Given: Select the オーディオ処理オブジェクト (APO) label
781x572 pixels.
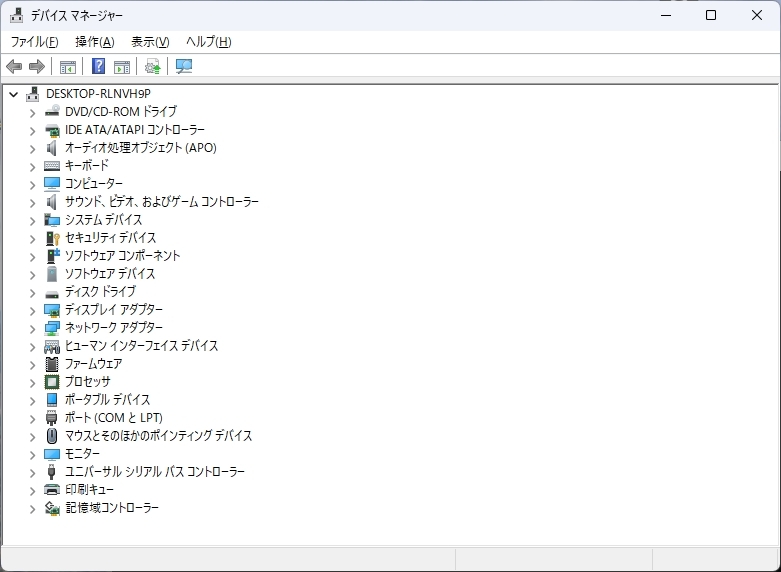Looking at the screenshot, I should point(141,147).
